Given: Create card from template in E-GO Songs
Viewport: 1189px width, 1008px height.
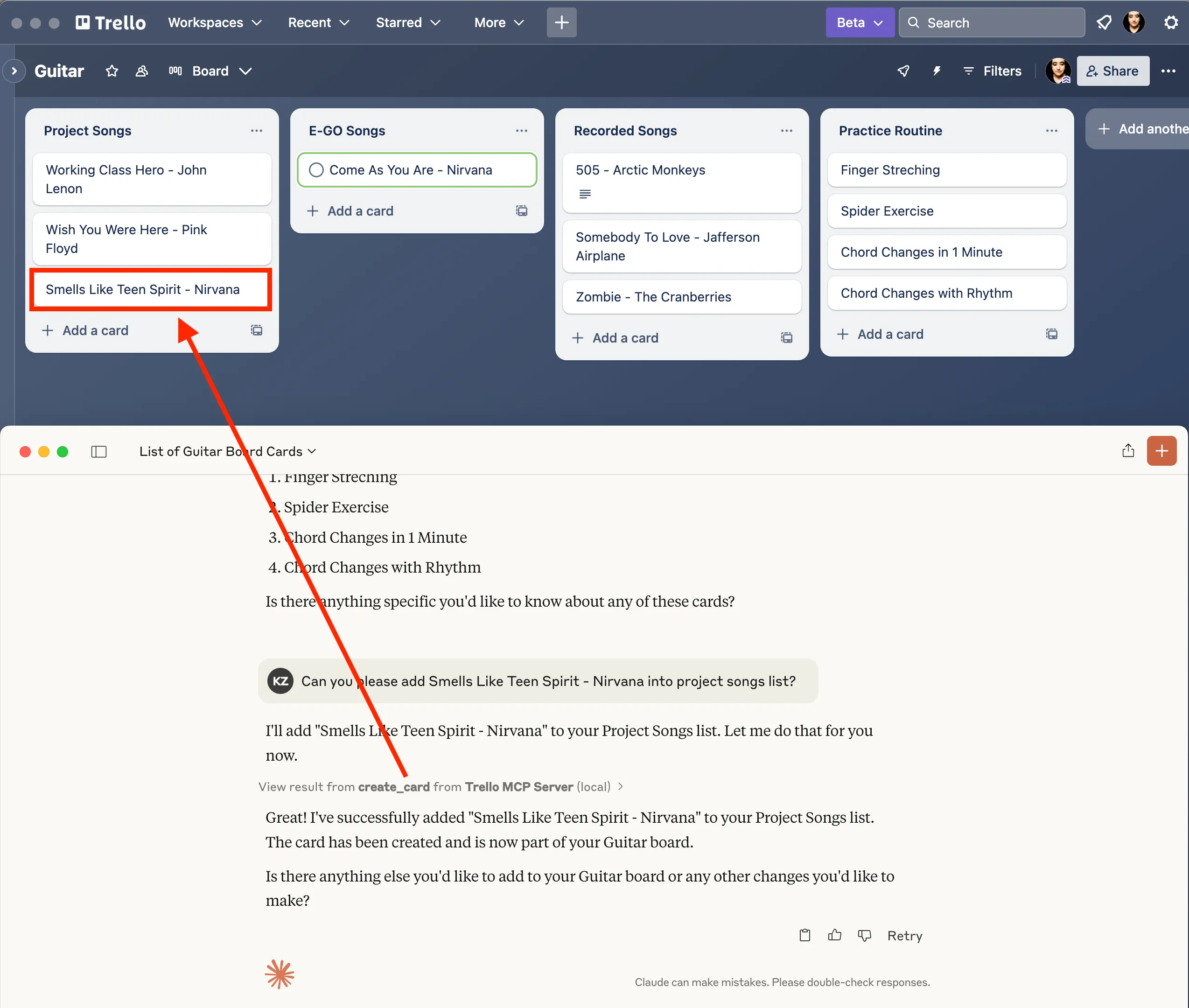Looking at the screenshot, I should (x=521, y=211).
